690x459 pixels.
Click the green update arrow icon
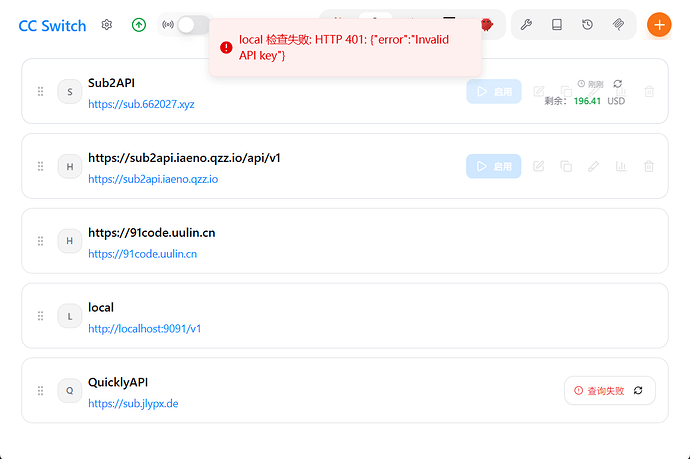pos(139,25)
